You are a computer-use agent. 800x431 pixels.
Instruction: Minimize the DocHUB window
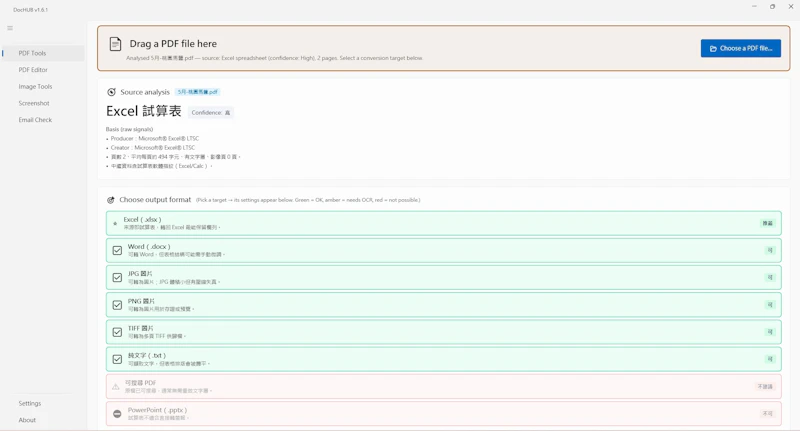pyautogui.click(x=754, y=6)
